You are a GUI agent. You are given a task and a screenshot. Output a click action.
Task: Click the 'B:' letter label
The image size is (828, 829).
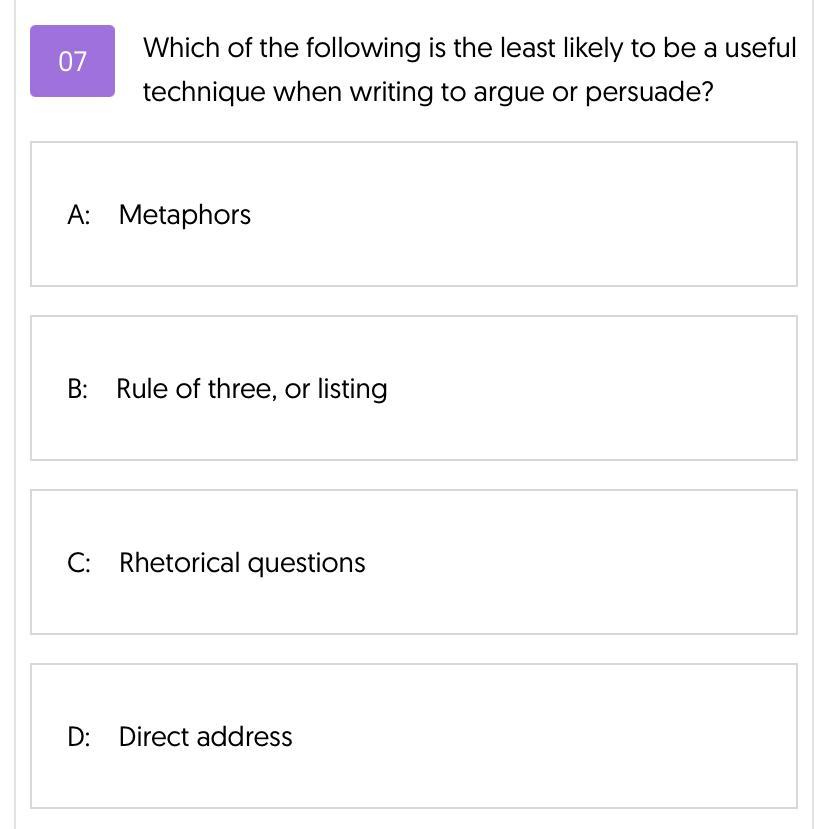pos(78,389)
